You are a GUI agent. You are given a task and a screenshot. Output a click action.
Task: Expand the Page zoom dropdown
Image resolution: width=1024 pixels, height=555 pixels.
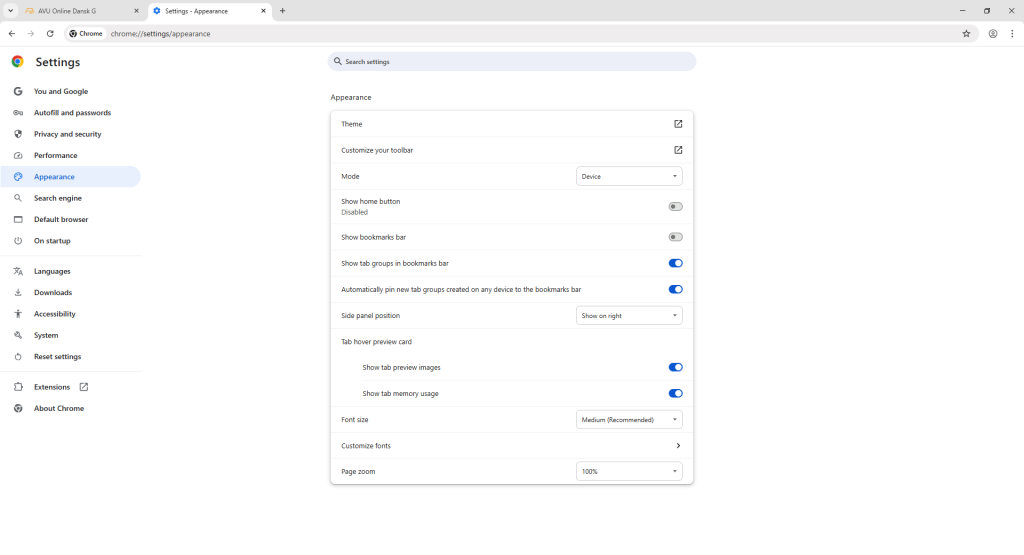tap(629, 471)
